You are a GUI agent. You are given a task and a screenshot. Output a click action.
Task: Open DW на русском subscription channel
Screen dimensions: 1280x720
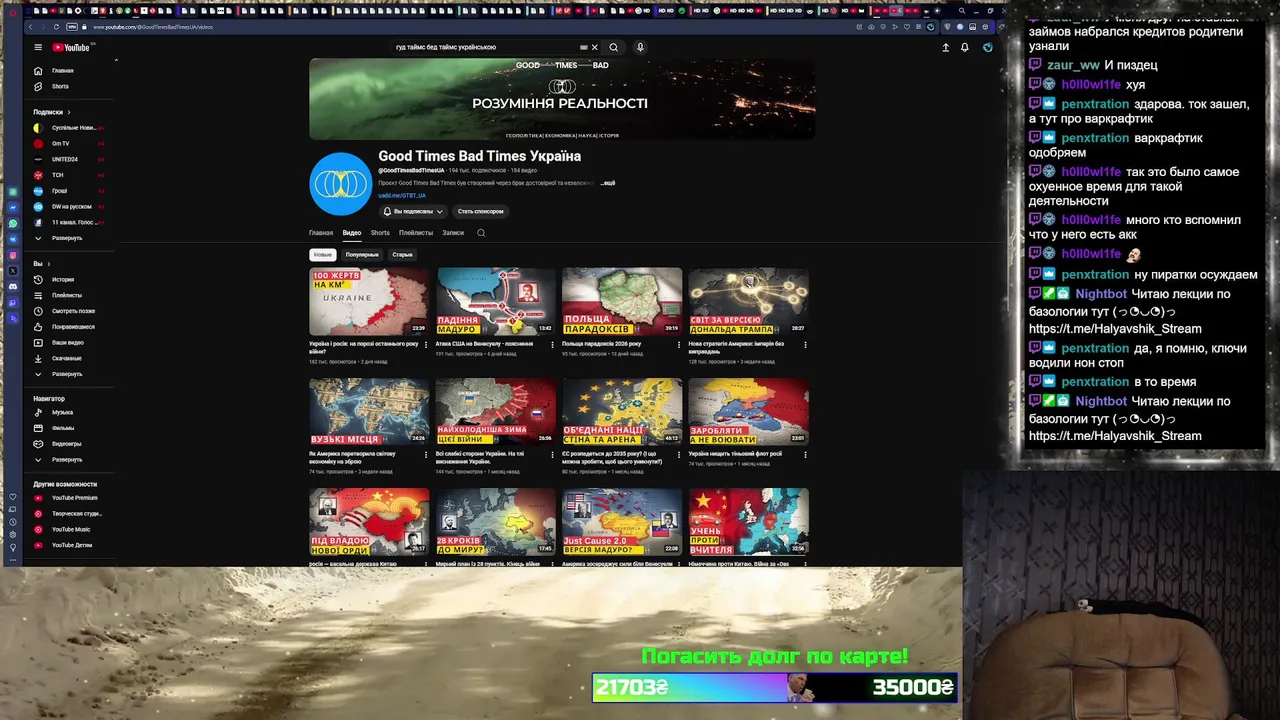click(x=68, y=207)
